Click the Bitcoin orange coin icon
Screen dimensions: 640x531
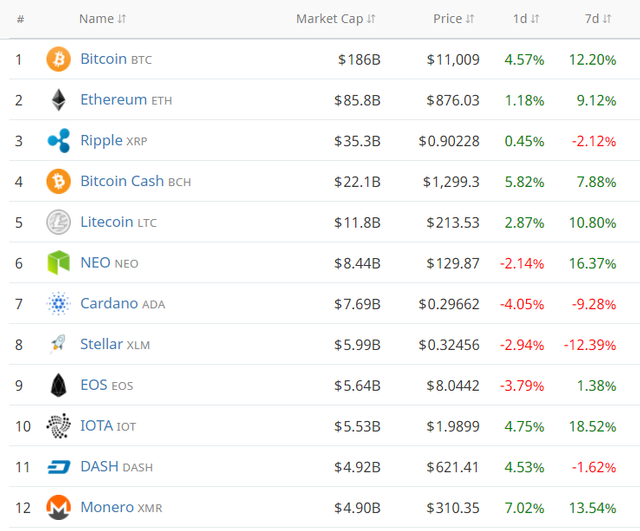(x=59, y=59)
